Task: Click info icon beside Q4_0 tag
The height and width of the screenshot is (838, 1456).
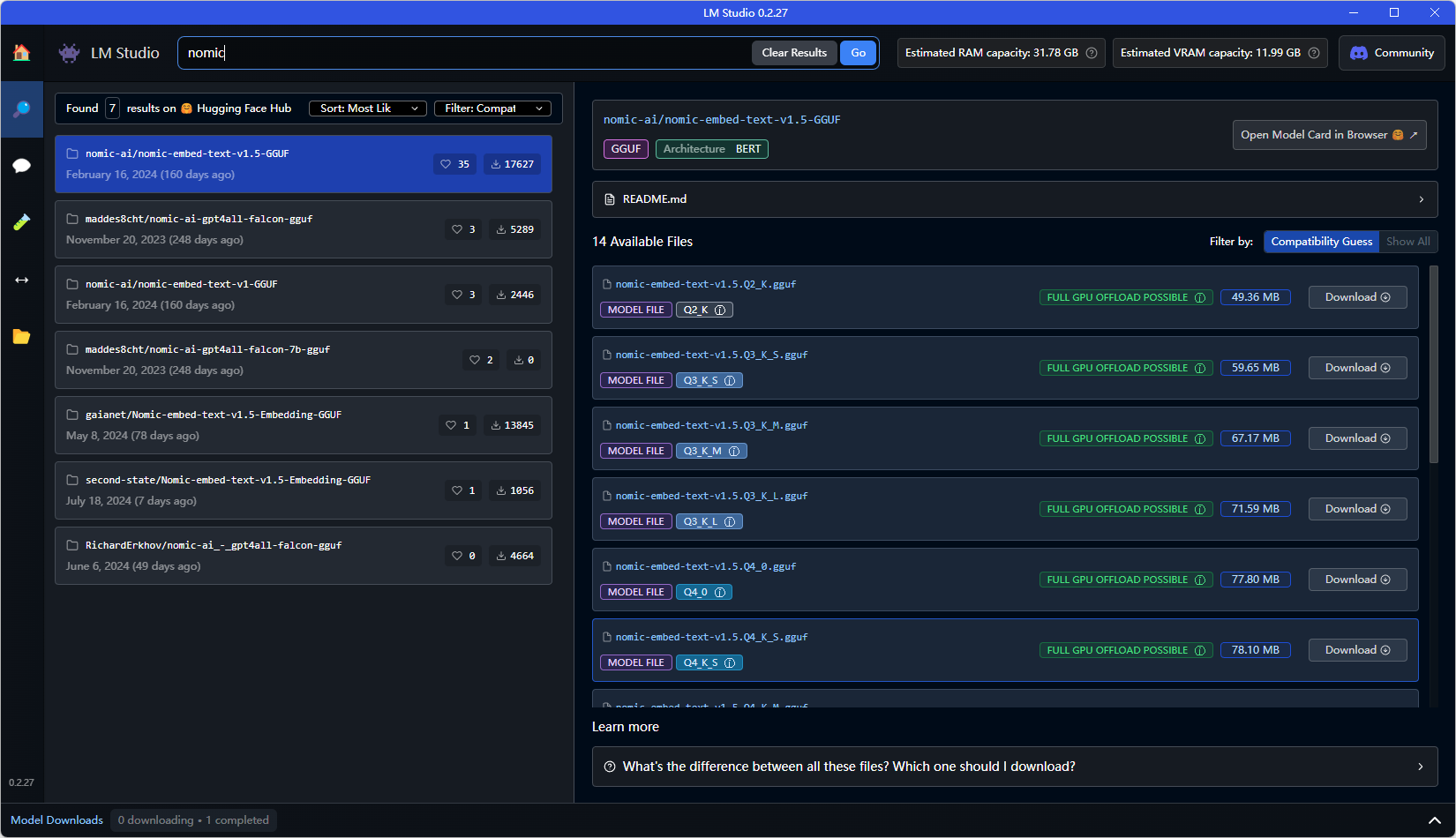Action: click(x=720, y=593)
